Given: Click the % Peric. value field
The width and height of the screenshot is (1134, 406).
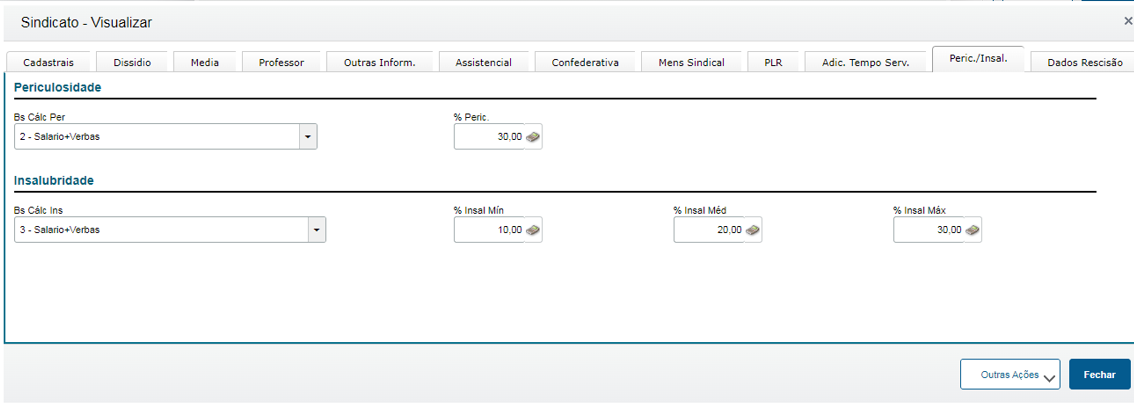Looking at the screenshot, I should tap(490, 137).
